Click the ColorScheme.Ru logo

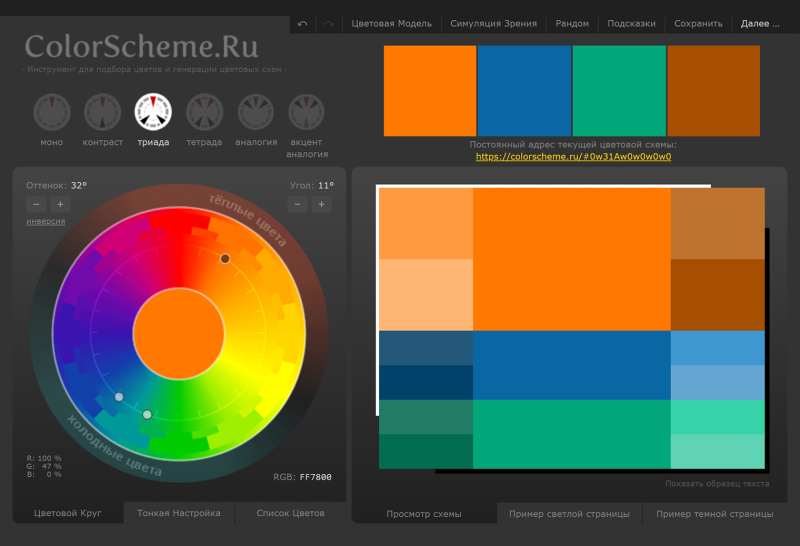pyautogui.click(x=142, y=46)
